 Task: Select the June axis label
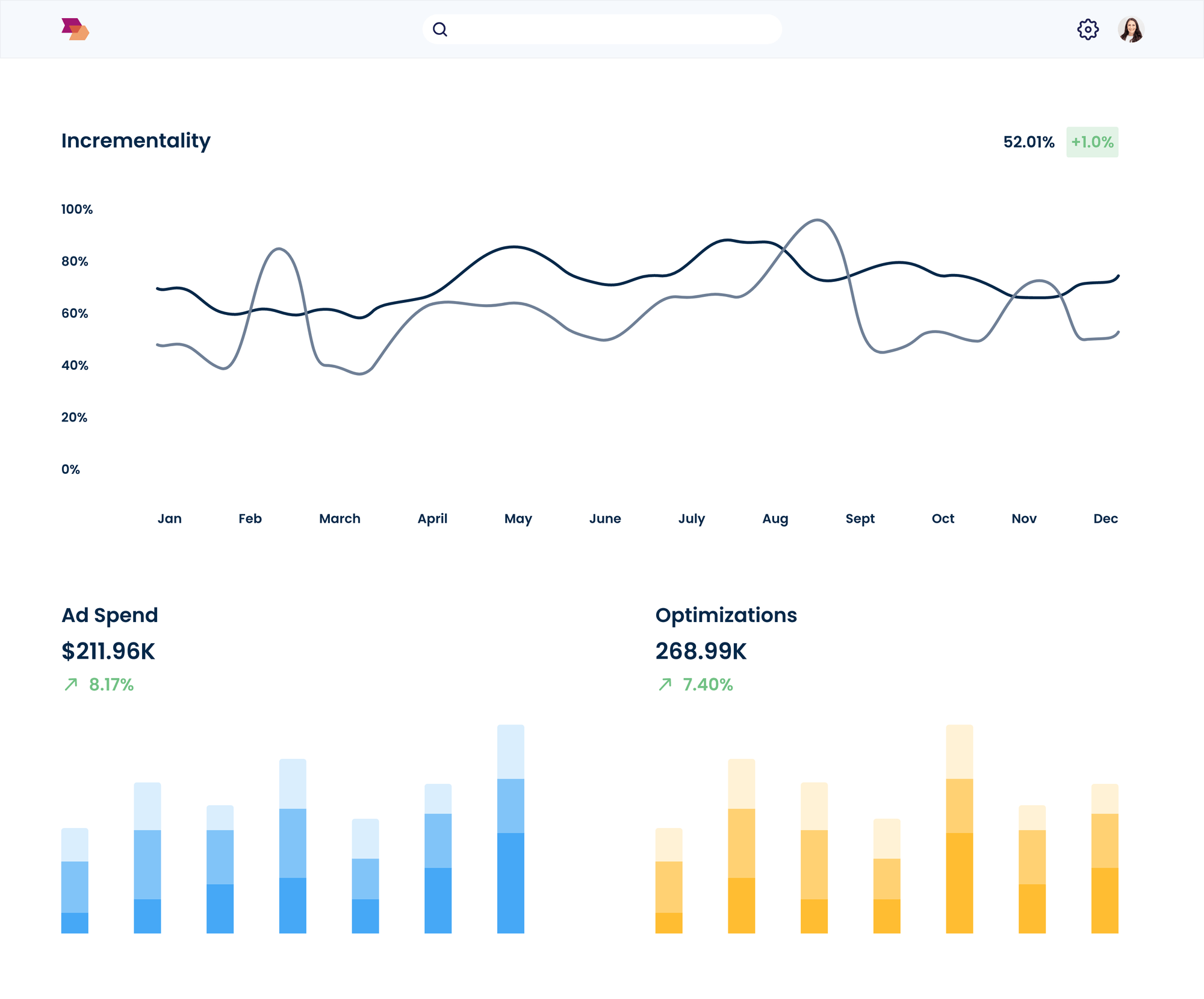click(x=605, y=518)
